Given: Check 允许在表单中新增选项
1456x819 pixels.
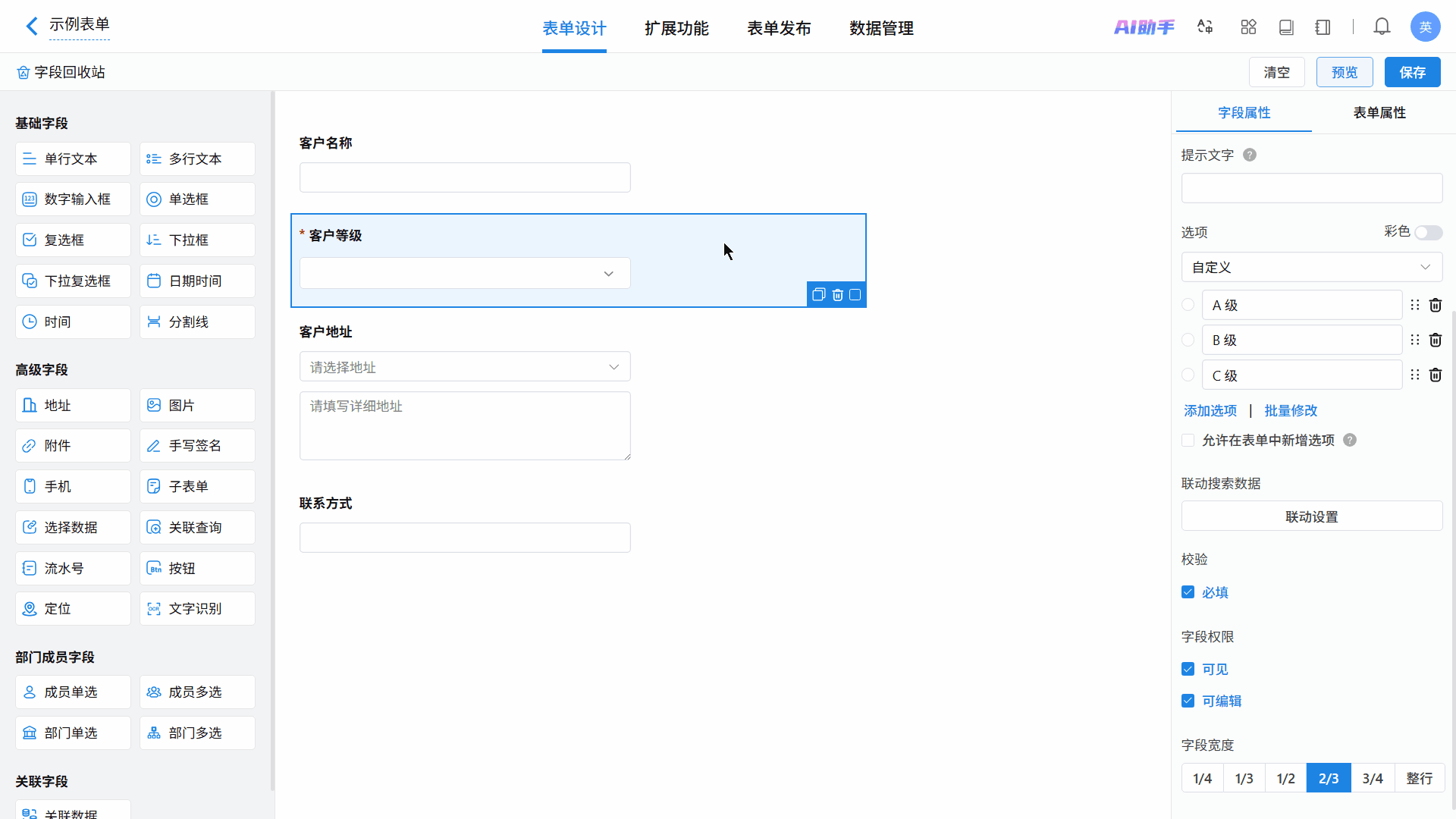Looking at the screenshot, I should tap(1188, 441).
